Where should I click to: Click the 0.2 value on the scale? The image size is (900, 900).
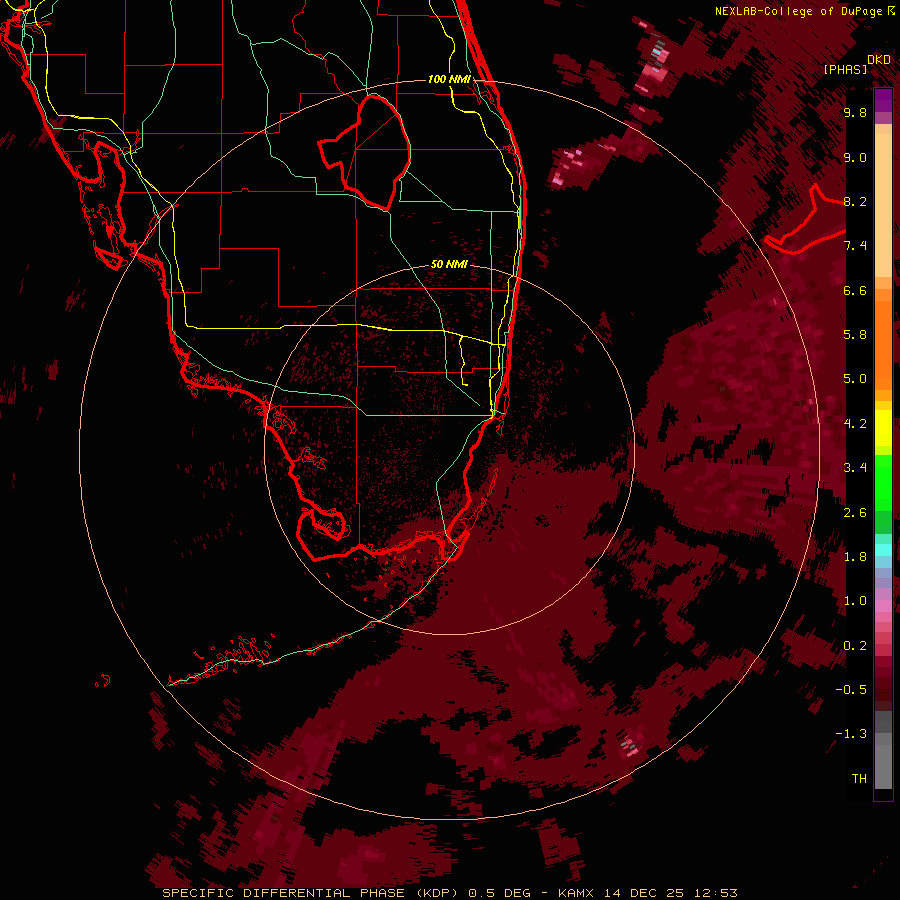click(x=855, y=646)
